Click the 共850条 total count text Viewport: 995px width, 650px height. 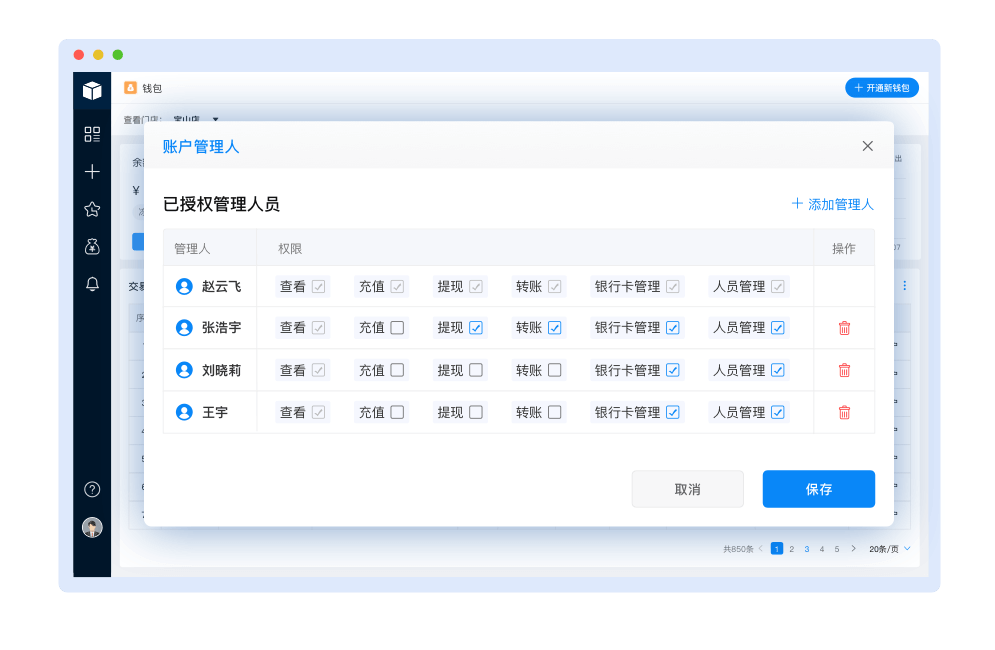[x=738, y=549]
